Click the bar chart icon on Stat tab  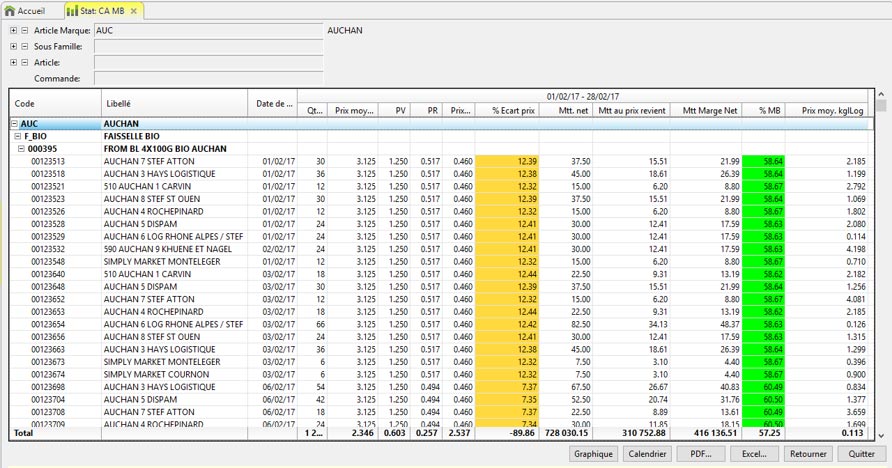pos(72,11)
